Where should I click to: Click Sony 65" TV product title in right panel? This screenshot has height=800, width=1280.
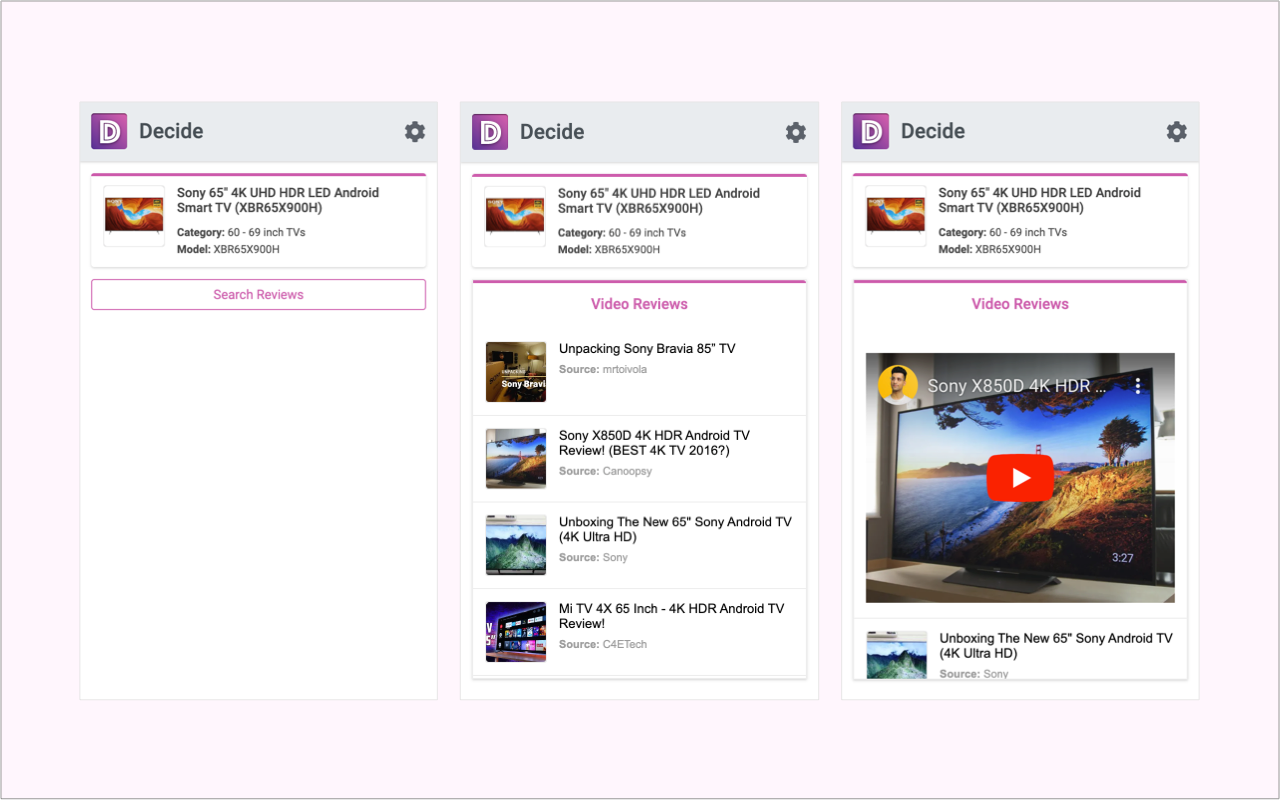[1040, 200]
